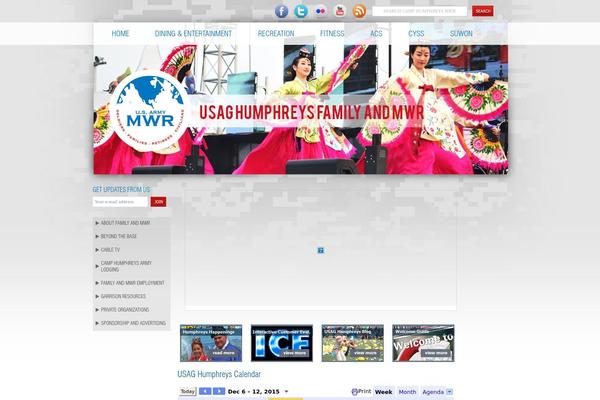Click the broken image placeholder icon
The height and width of the screenshot is (400, 600).
[321, 250]
